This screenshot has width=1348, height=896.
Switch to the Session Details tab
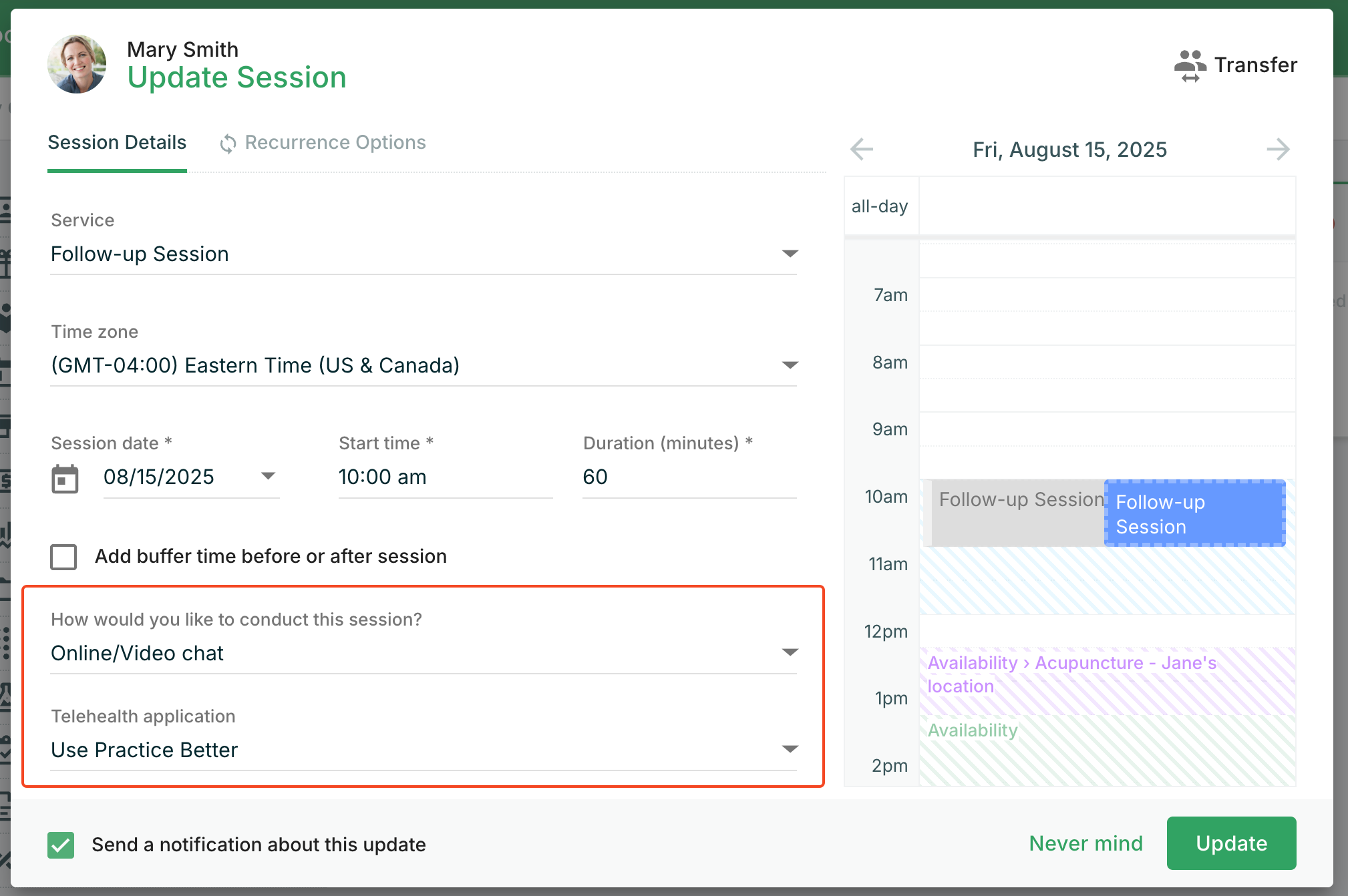click(117, 142)
